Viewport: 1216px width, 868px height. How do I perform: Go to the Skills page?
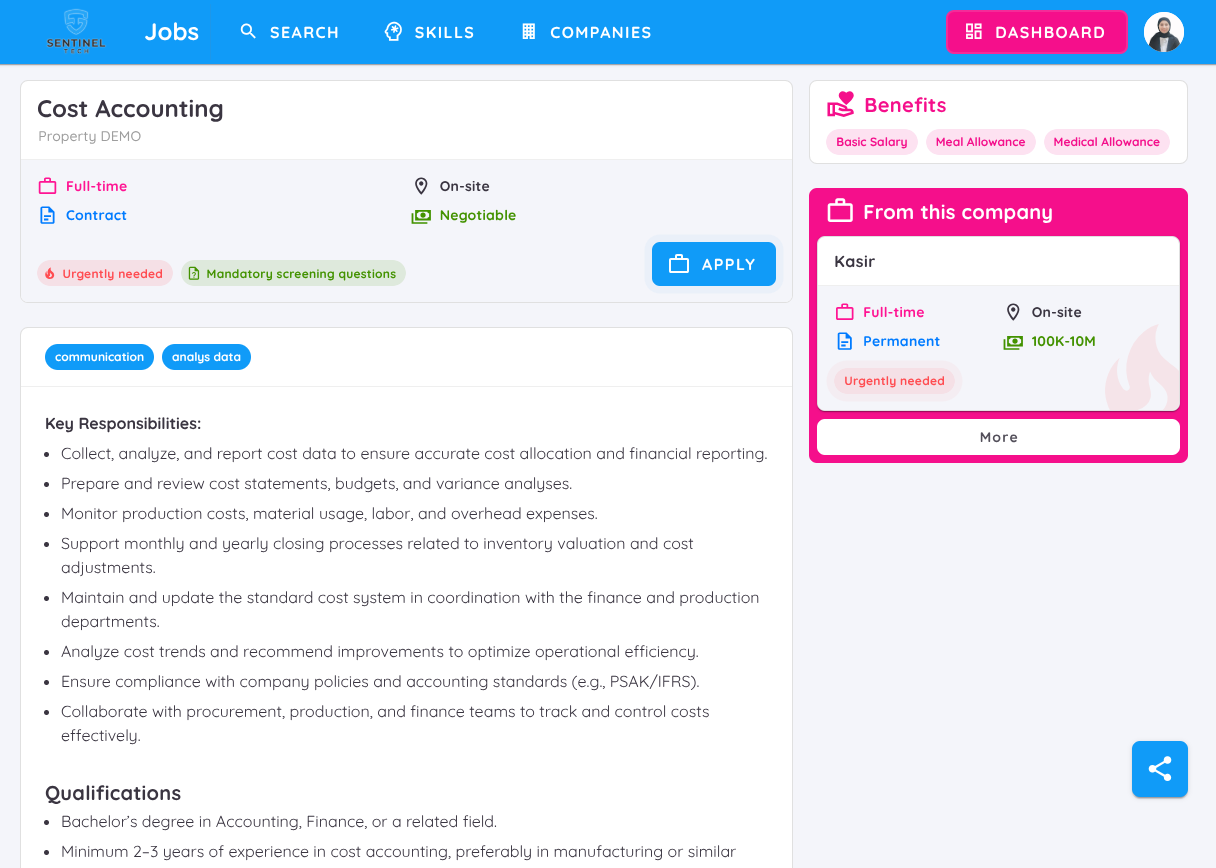pos(430,32)
